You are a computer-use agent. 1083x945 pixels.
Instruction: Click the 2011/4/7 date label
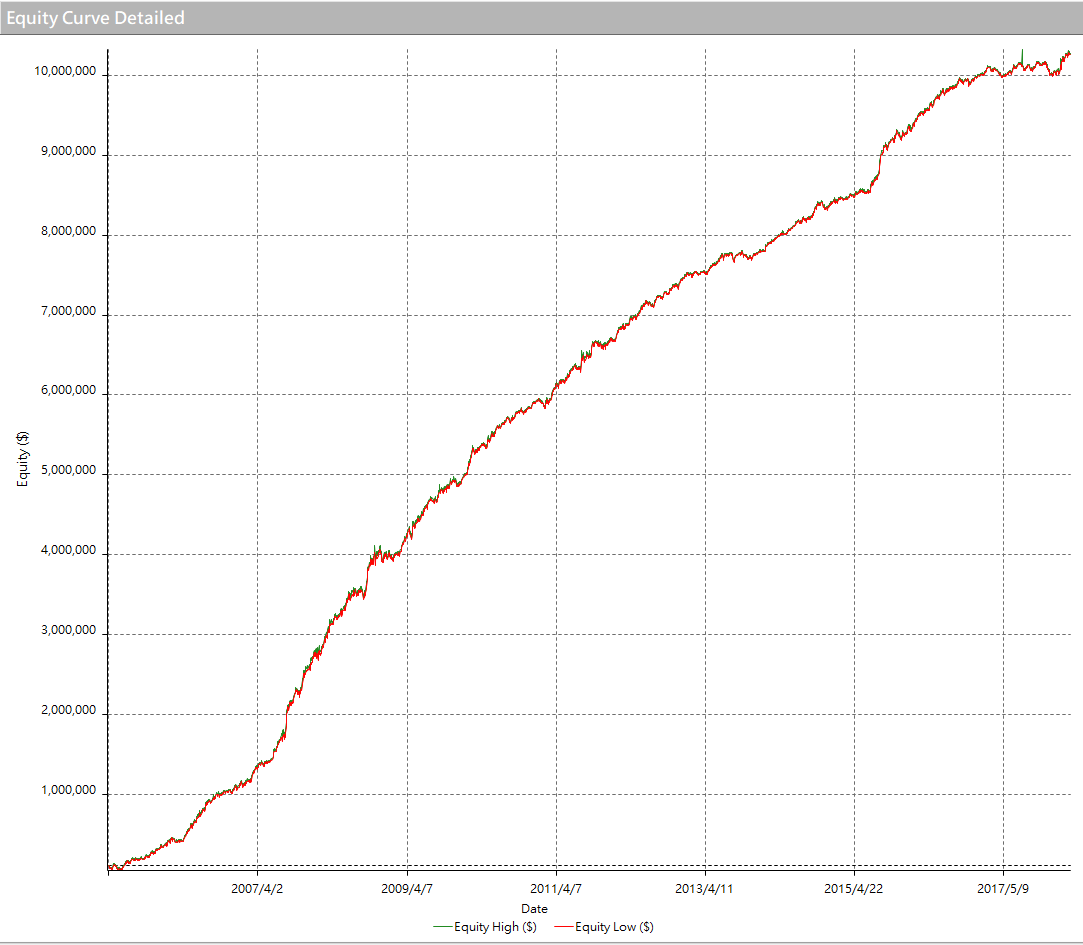(556, 889)
